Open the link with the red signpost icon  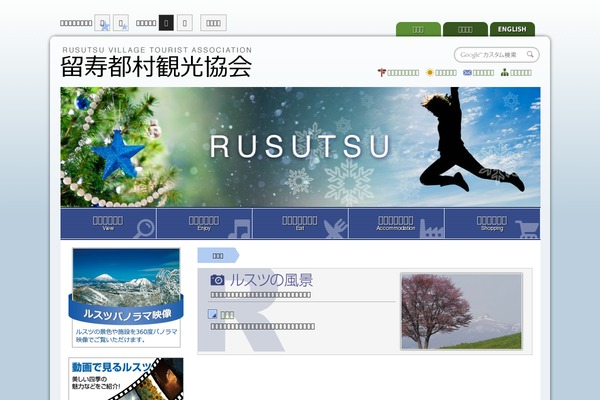pyautogui.click(x=398, y=72)
